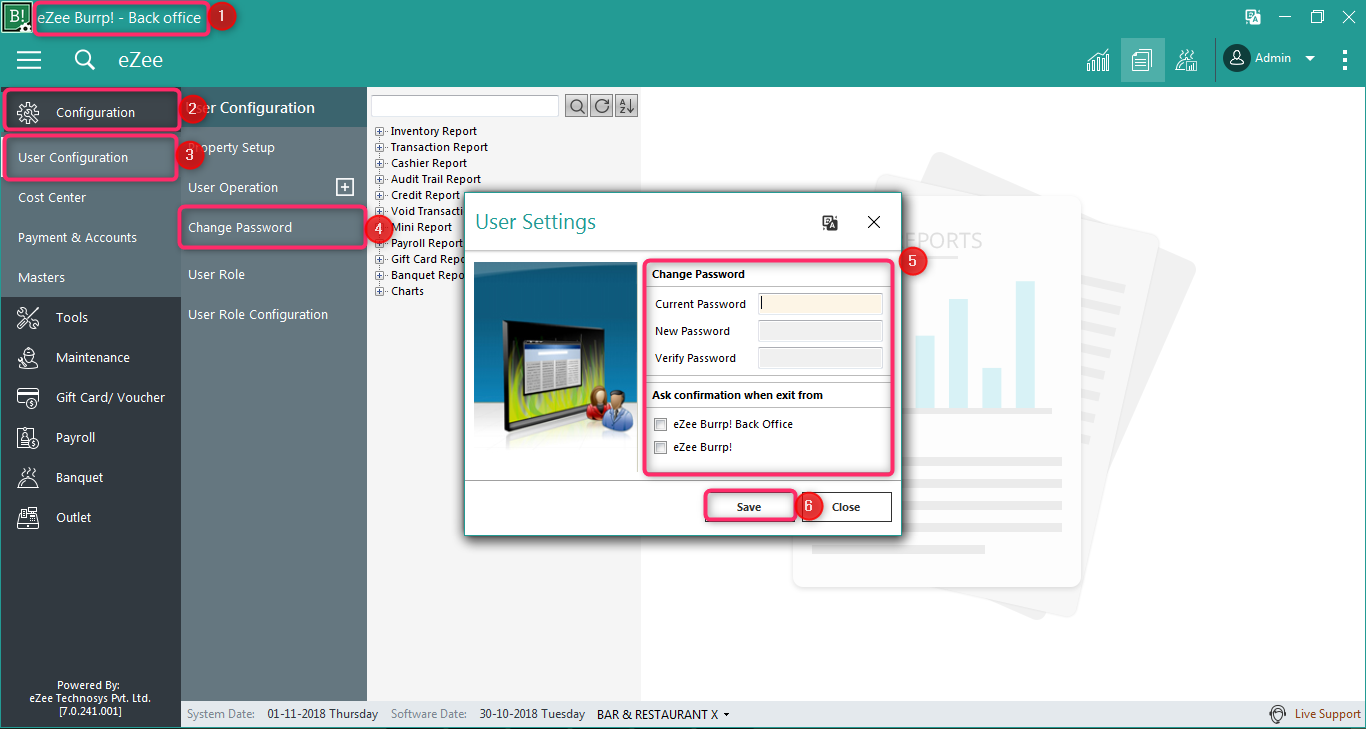Viewport: 1366px width, 729px height.
Task: Click the report search magnifier button
Action: click(577, 106)
